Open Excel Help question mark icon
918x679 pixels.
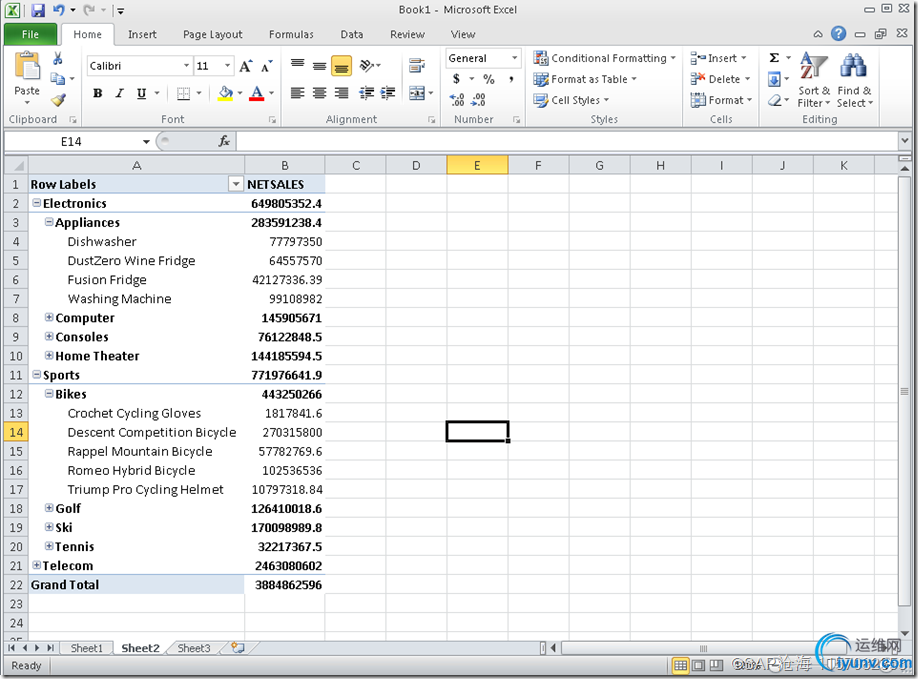point(838,34)
